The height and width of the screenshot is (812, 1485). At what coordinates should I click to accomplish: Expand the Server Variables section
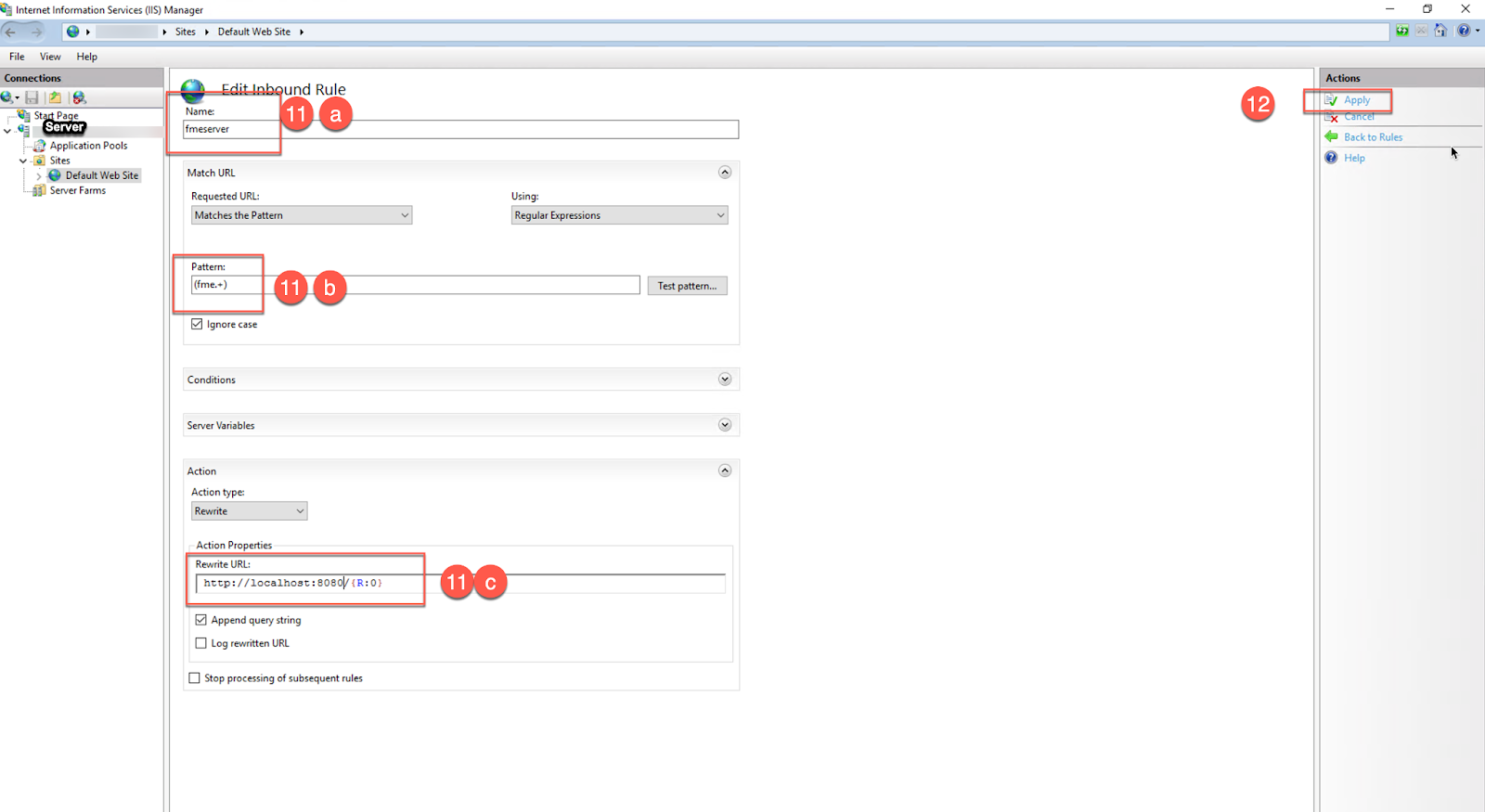click(725, 425)
